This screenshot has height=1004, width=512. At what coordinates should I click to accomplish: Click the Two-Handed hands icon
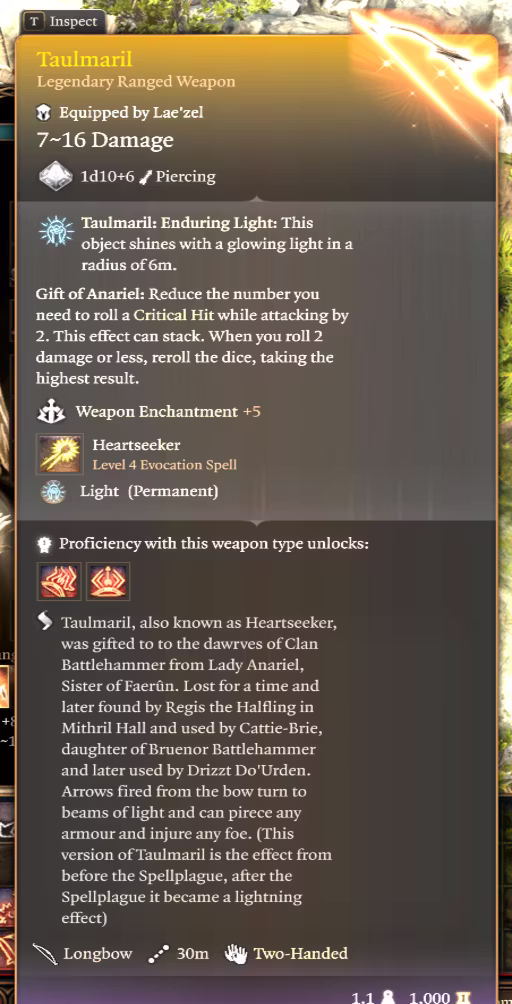[x=236, y=954]
